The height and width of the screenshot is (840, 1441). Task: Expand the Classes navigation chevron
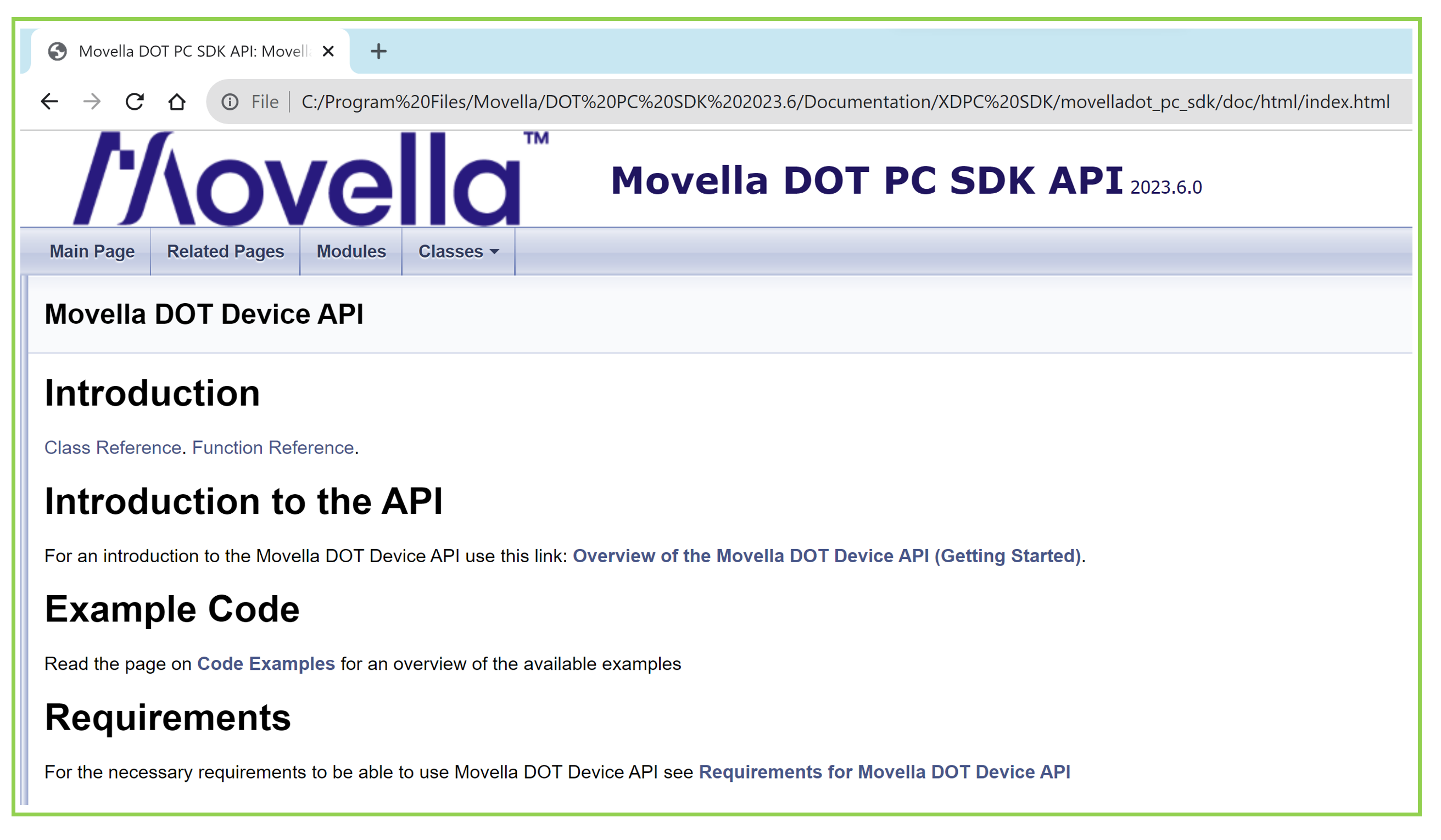[x=495, y=252]
